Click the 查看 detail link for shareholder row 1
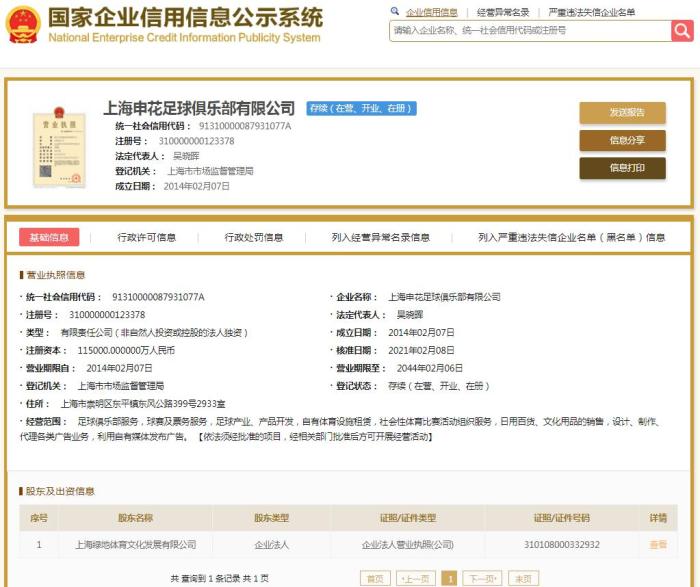This screenshot has width=700, height=587. (658, 545)
